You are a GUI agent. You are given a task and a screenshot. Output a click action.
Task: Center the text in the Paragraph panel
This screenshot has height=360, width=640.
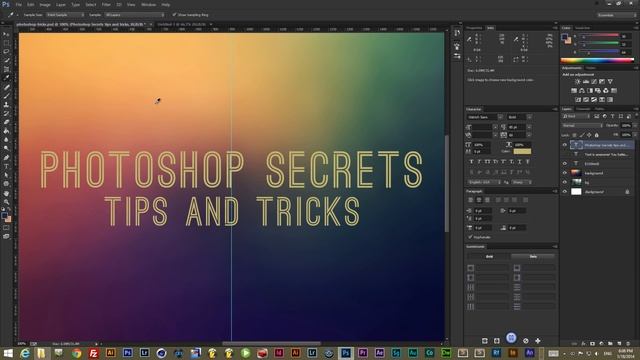[x=479, y=200]
